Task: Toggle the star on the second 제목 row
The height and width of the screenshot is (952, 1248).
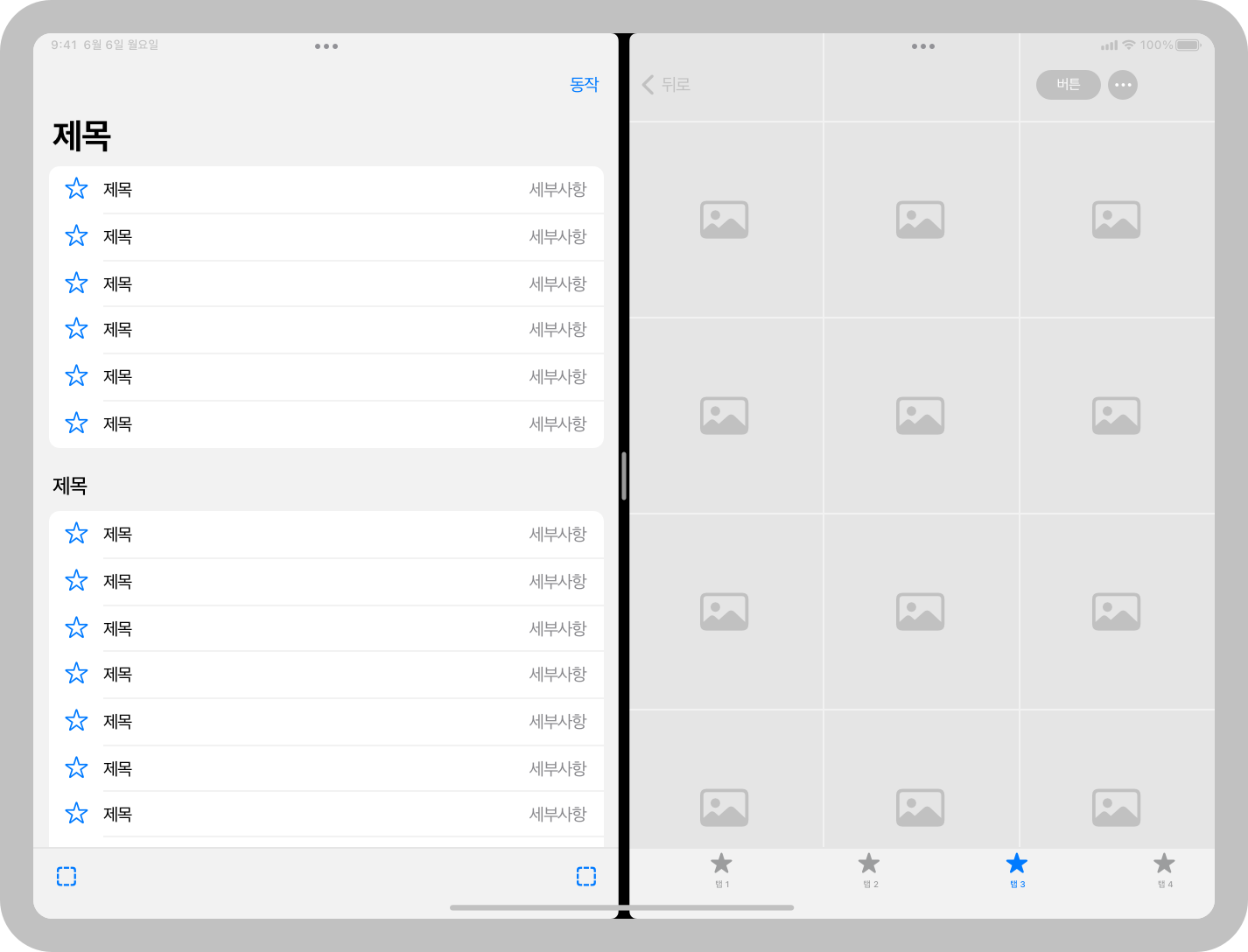Action: coord(76,236)
